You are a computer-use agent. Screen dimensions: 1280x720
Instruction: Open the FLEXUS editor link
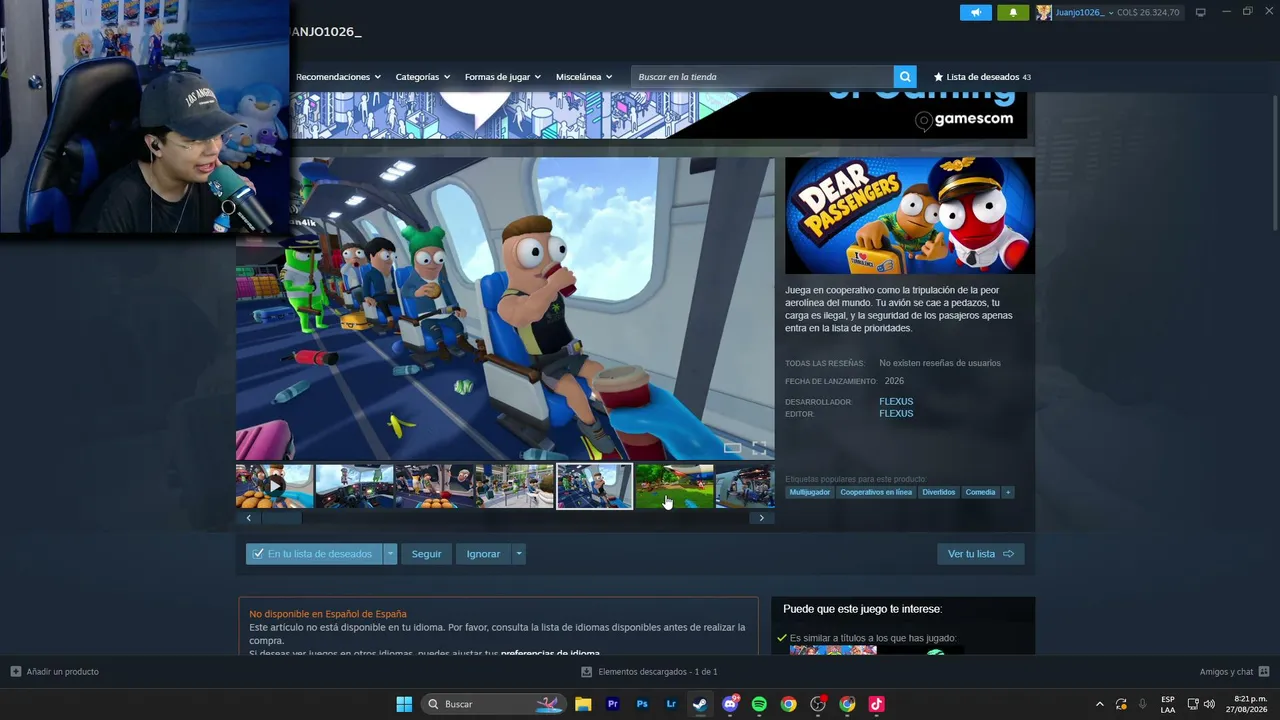(x=896, y=414)
